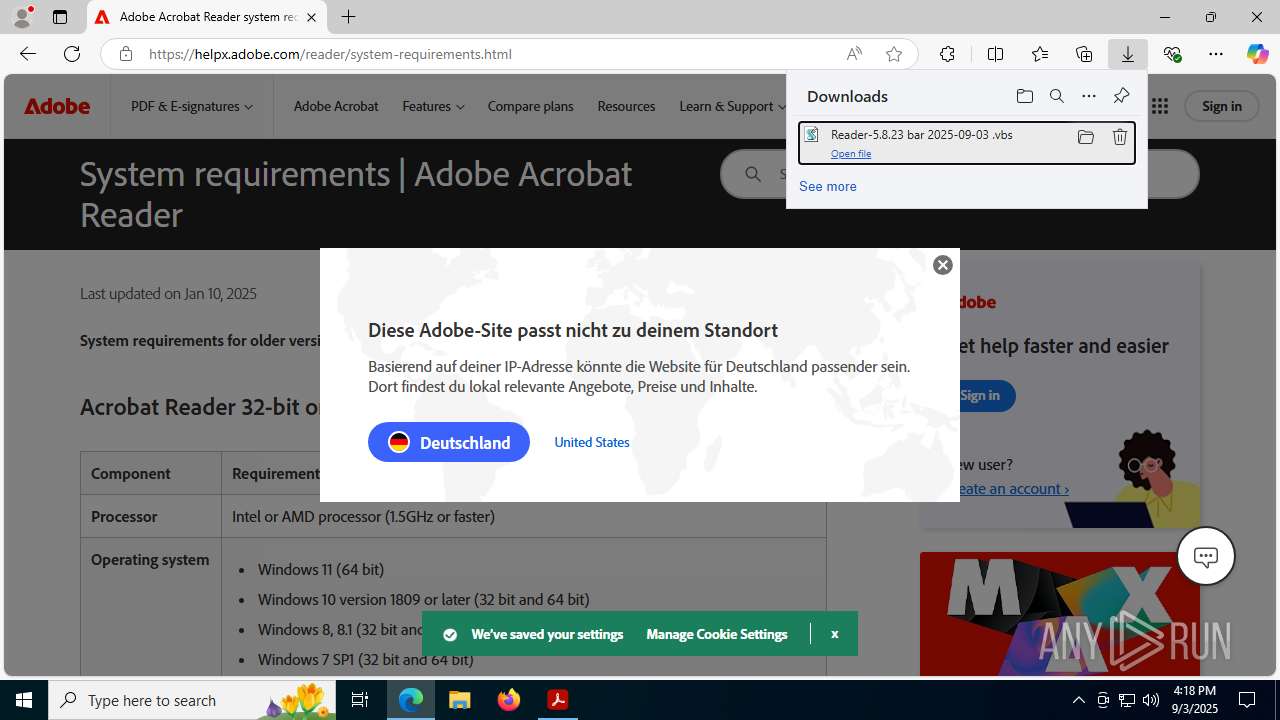Show Reader vbs file in folder
Image resolution: width=1280 pixels, height=720 pixels.
pos(1085,137)
